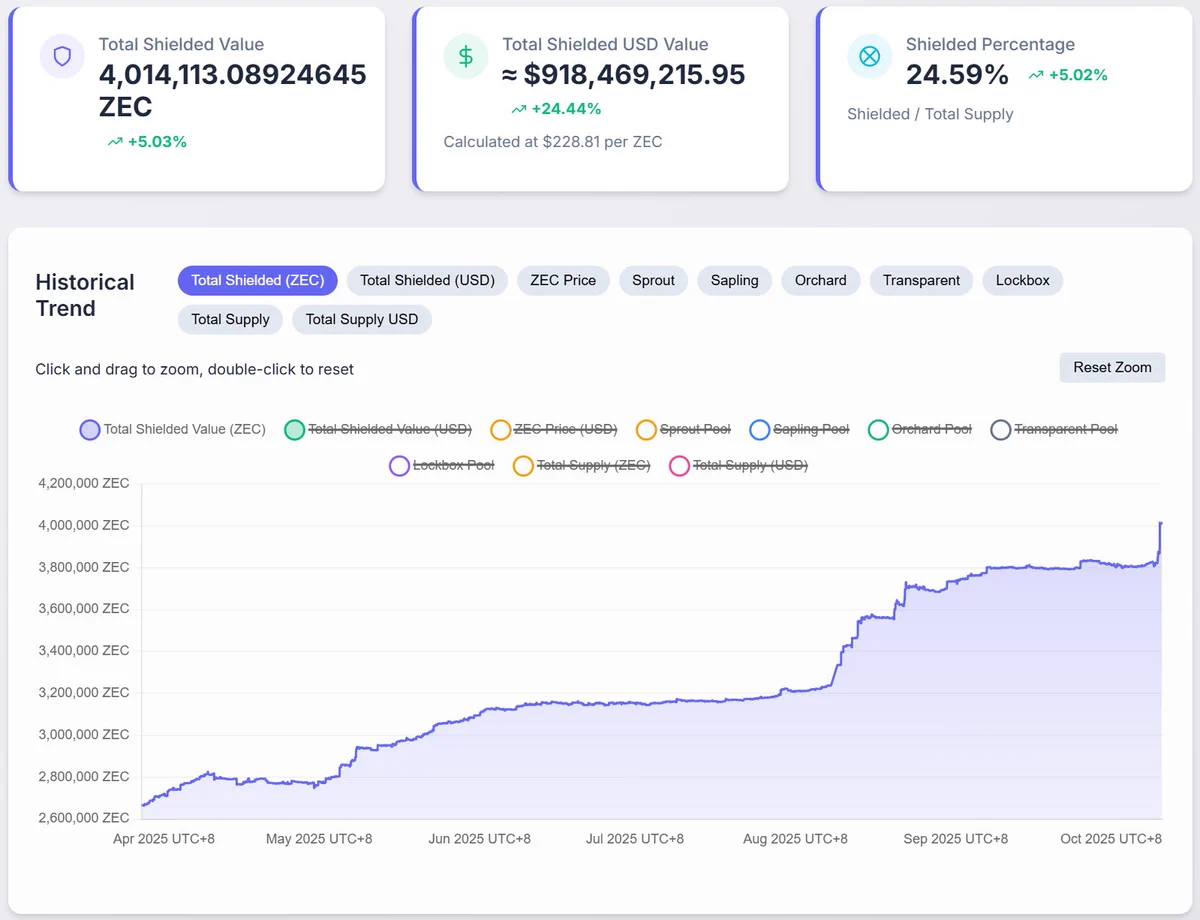Click the dollar sign icon on USD Value card
Screen dimensions: 1200x920
466,56
